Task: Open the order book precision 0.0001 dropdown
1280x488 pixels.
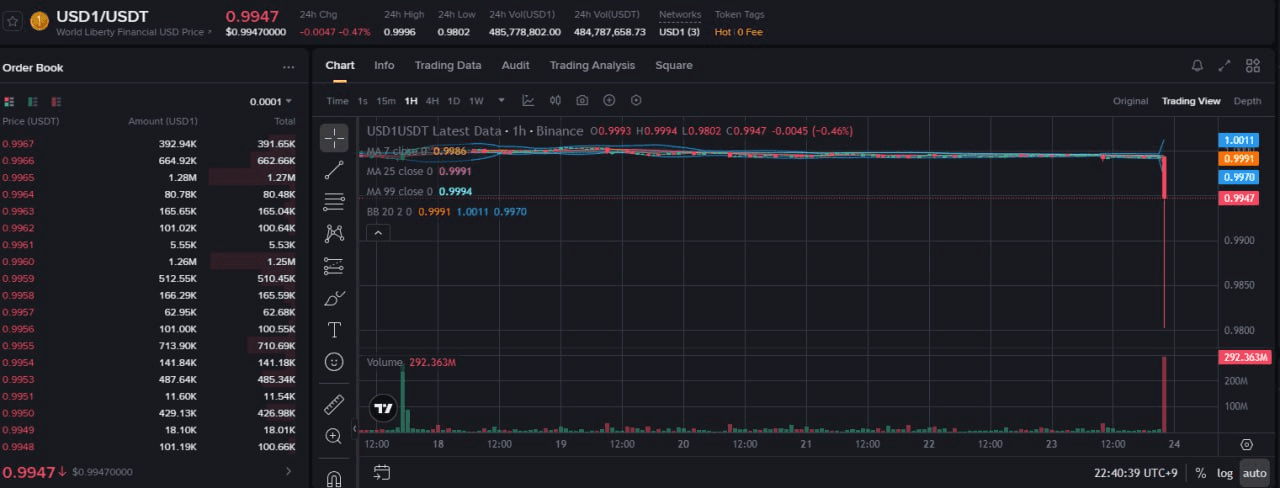Action: point(271,102)
